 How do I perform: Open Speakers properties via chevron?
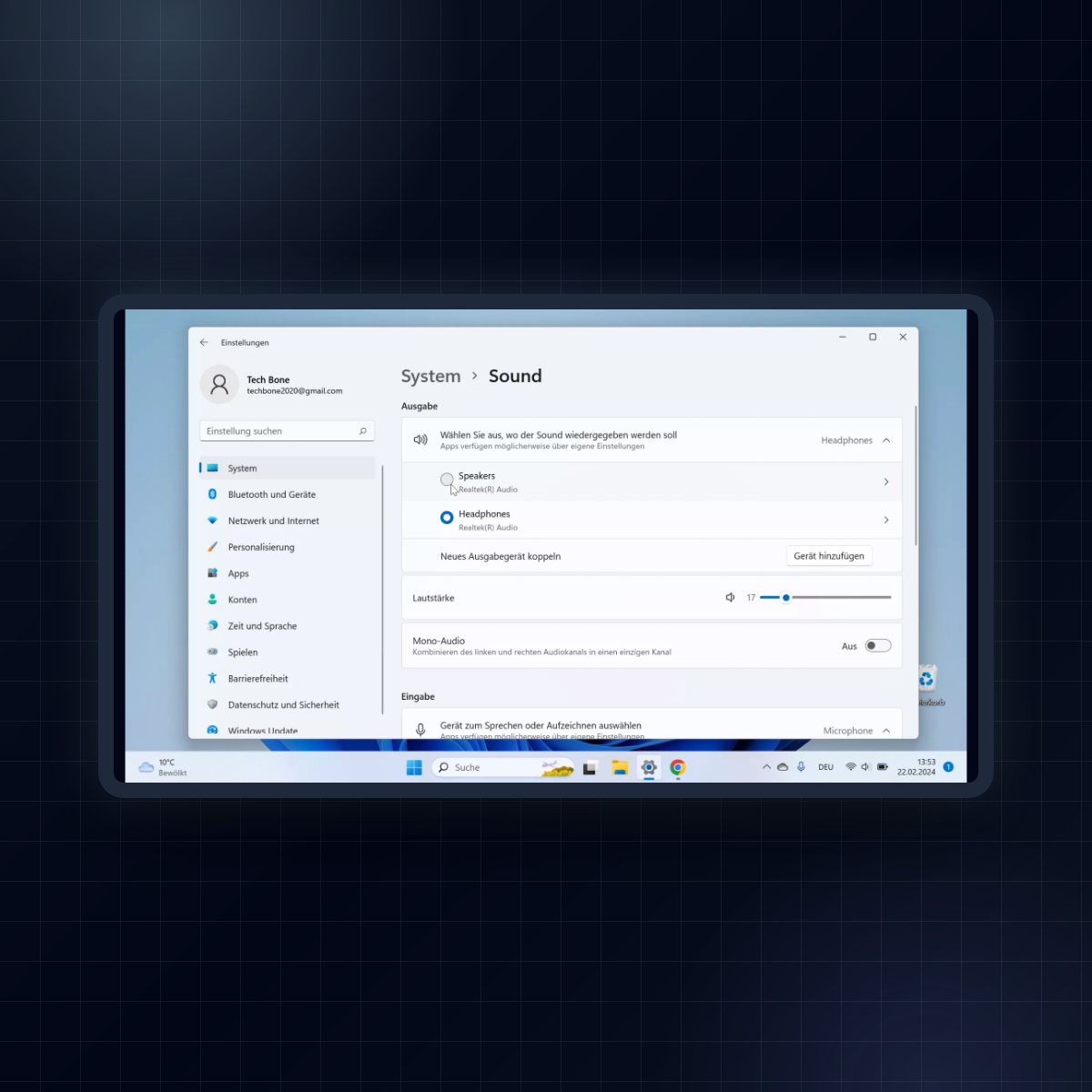coord(886,482)
